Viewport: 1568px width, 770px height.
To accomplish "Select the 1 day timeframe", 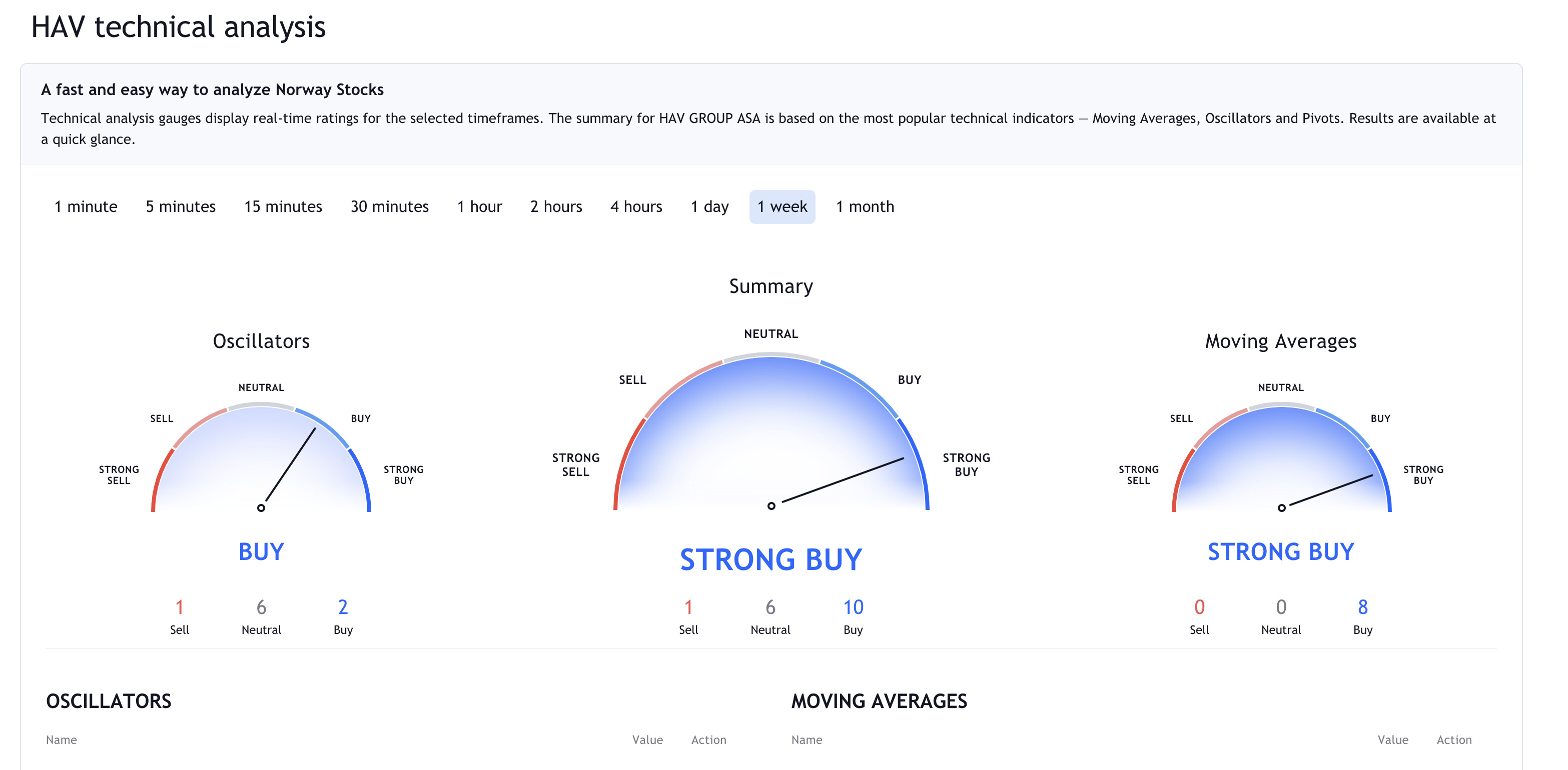I will [709, 207].
